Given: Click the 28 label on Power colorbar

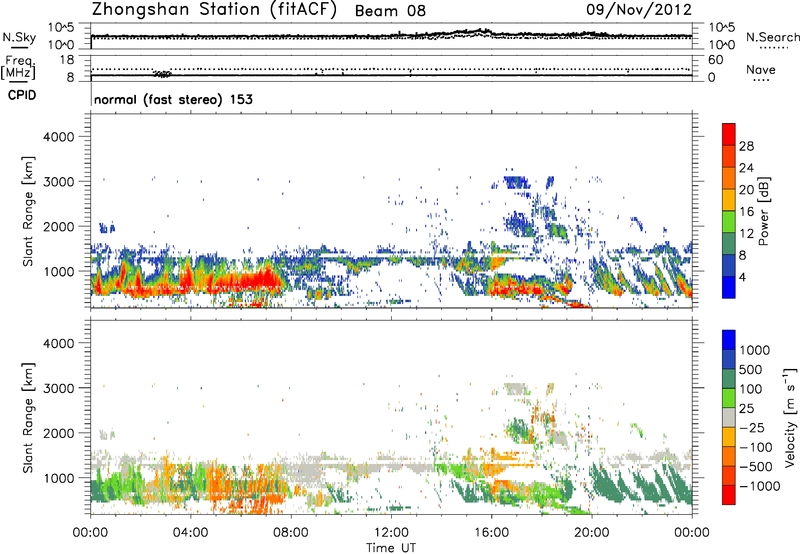Looking at the screenshot, I should 746,146.
